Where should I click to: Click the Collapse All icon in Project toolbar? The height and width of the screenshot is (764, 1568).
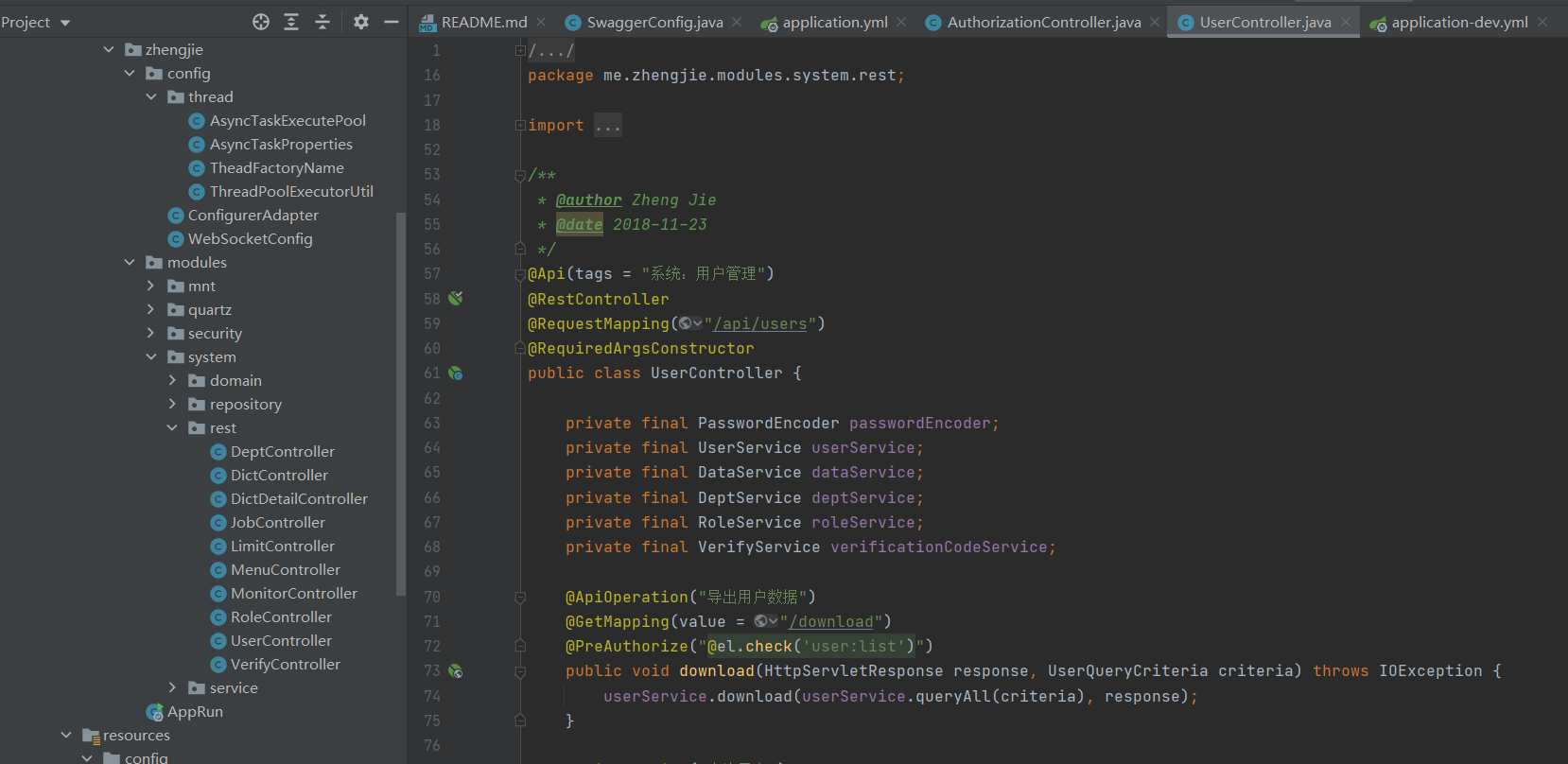tap(322, 22)
